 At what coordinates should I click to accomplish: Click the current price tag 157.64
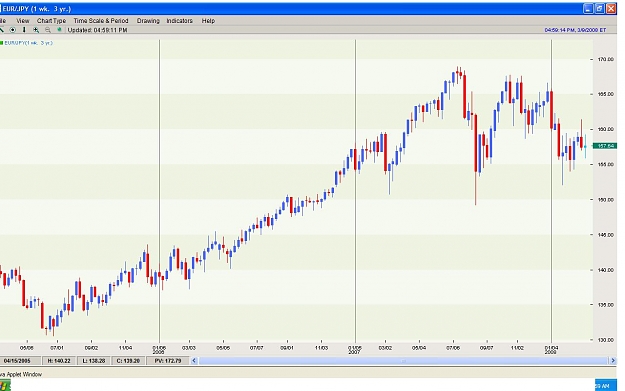pyautogui.click(x=605, y=146)
